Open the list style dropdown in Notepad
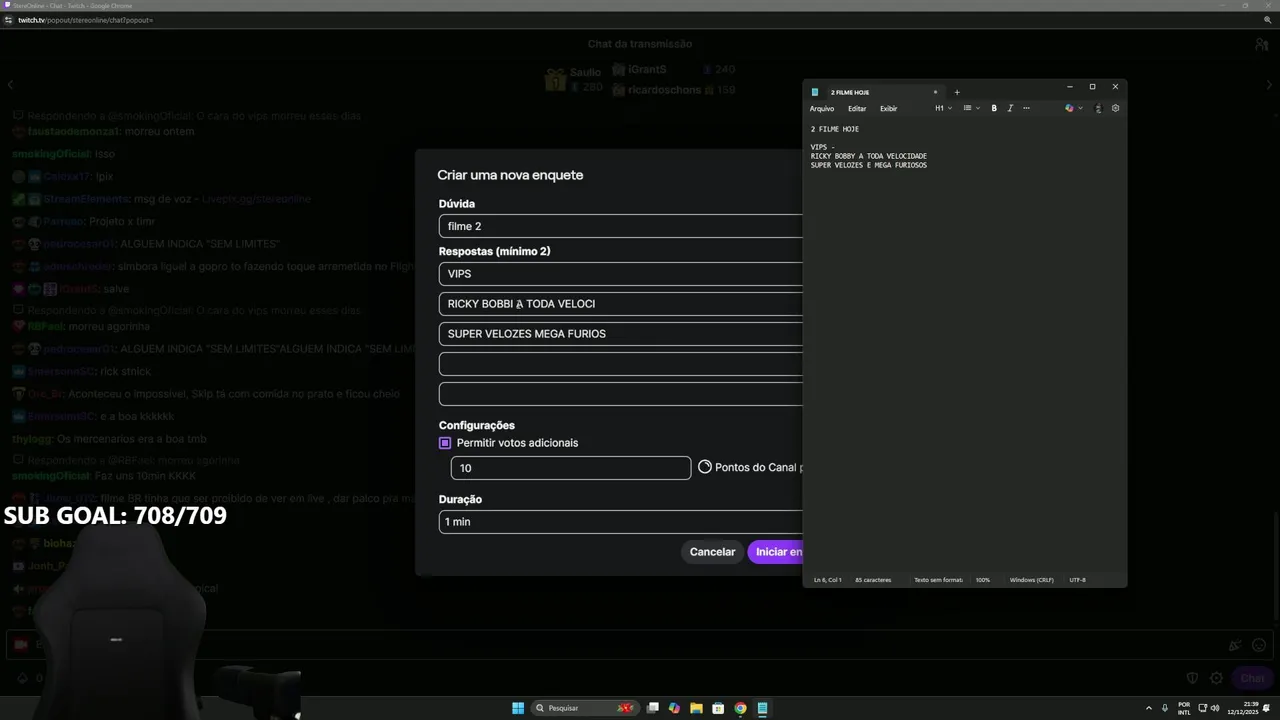The height and width of the screenshot is (720, 1280). (x=971, y=108)
